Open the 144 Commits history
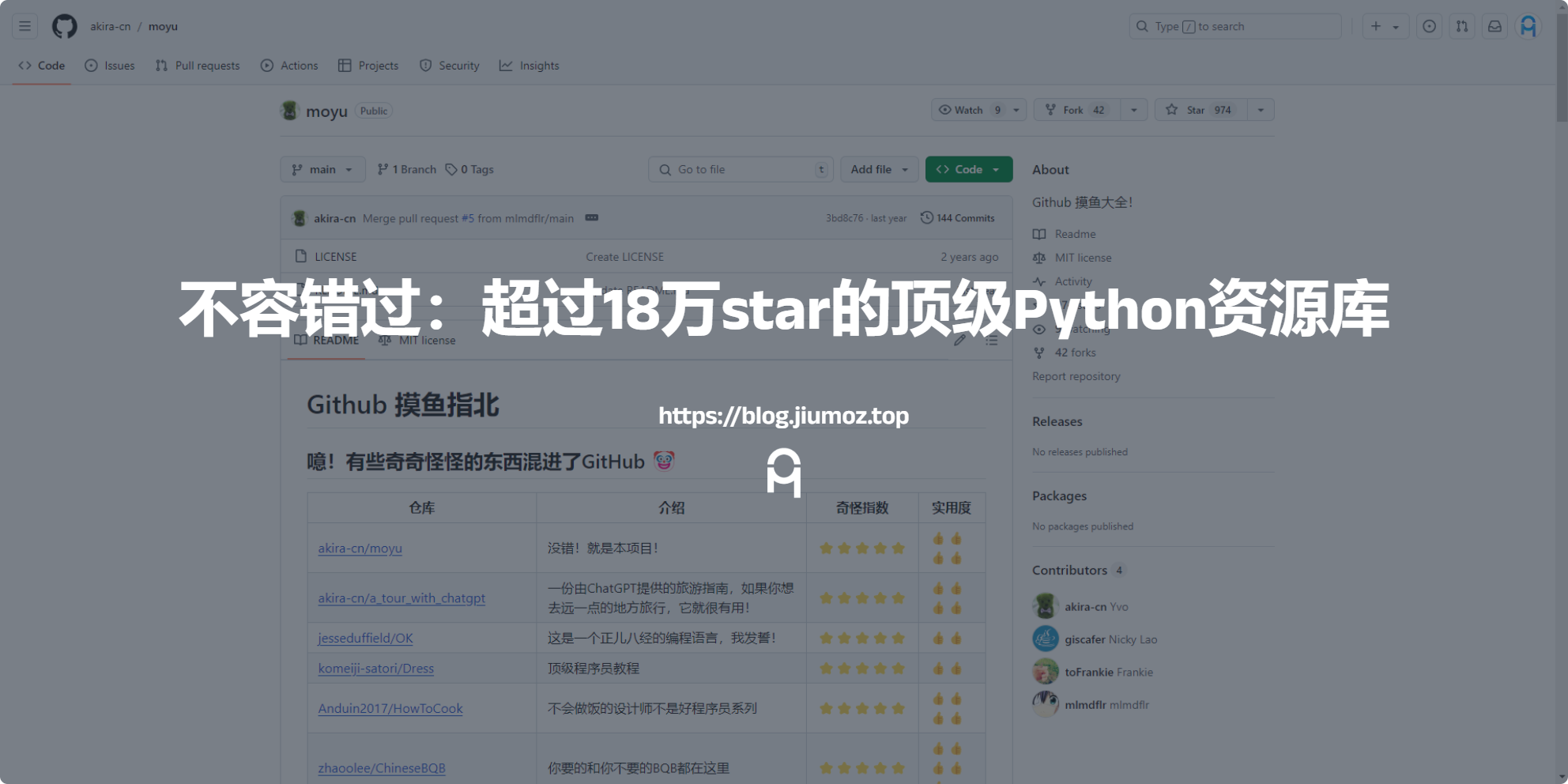The width and height of the screenshot is (1568, 784). click(958, 218)
